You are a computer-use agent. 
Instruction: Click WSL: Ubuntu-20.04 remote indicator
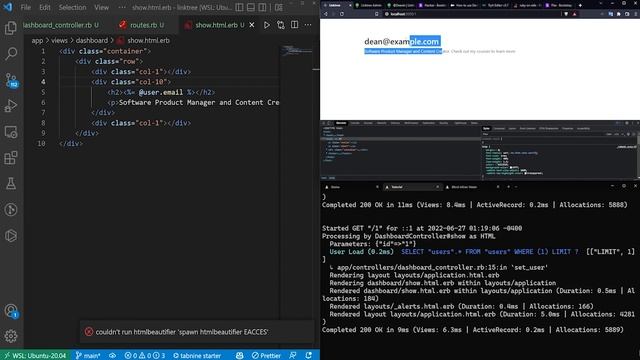pos(35,356)
